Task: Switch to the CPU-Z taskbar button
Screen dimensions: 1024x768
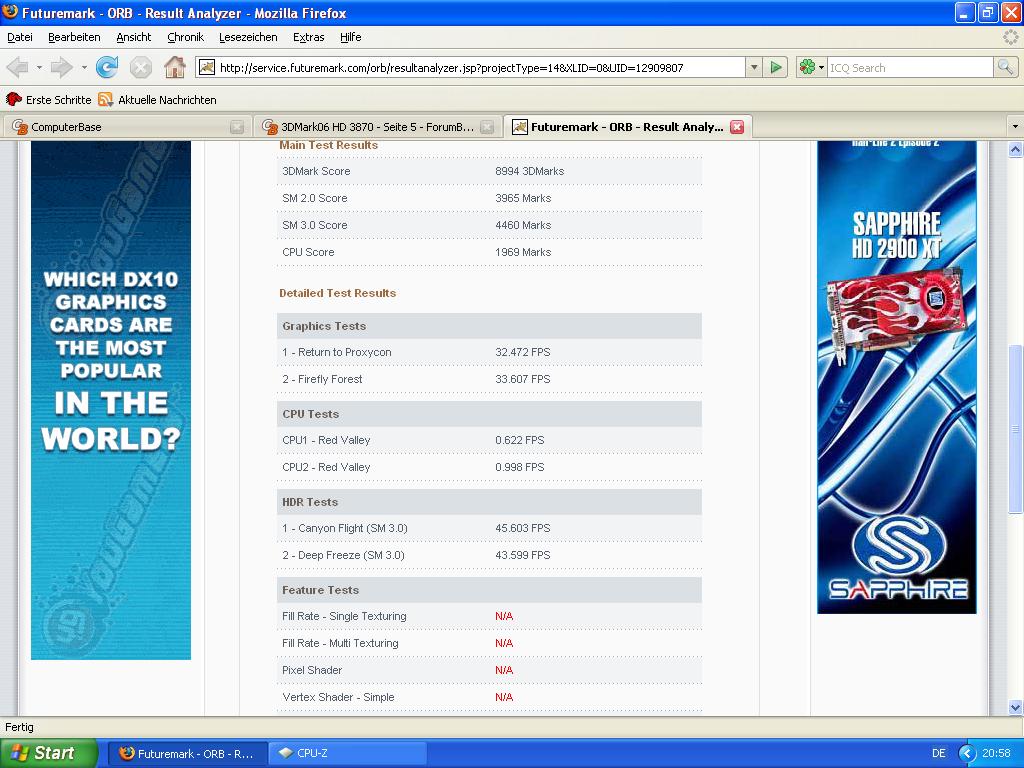Action: pos(348,754)
